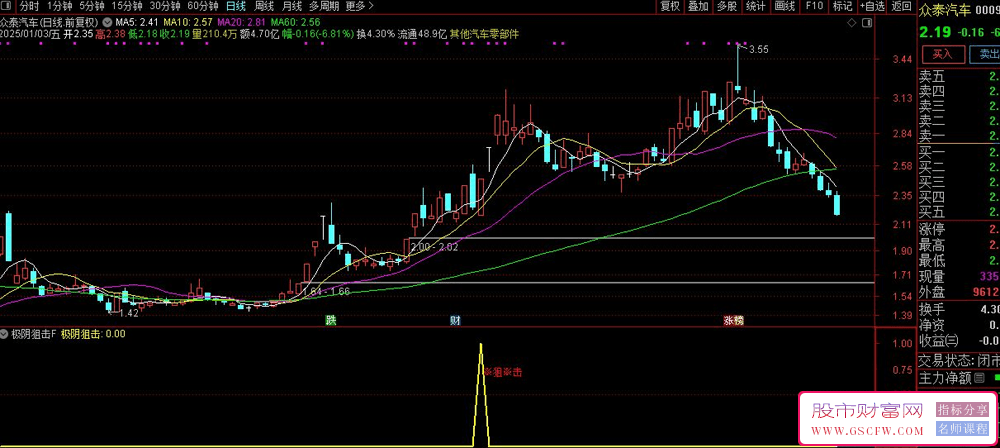Click the MA5: 2.41 label
This screenshot has height=448, width=1000.
pos(136,22)
